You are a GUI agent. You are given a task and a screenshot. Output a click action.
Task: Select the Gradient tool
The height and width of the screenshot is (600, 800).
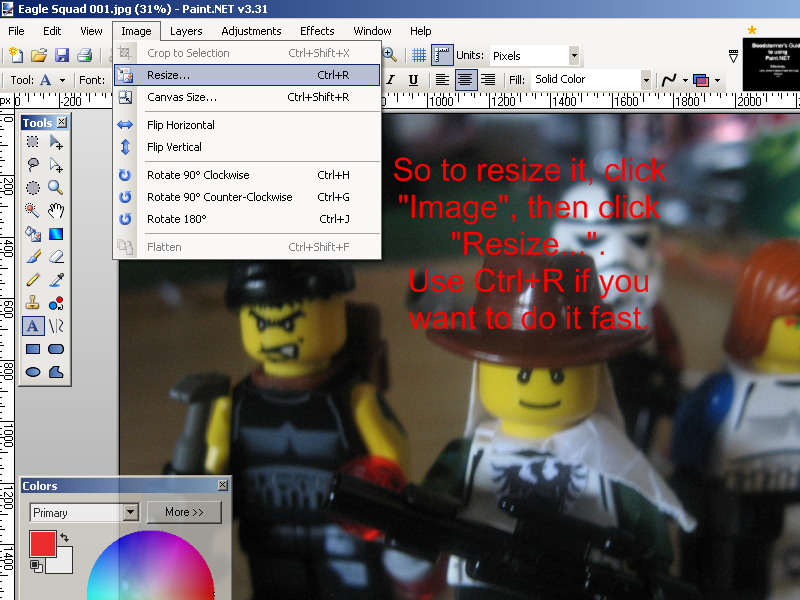point(56,234)
